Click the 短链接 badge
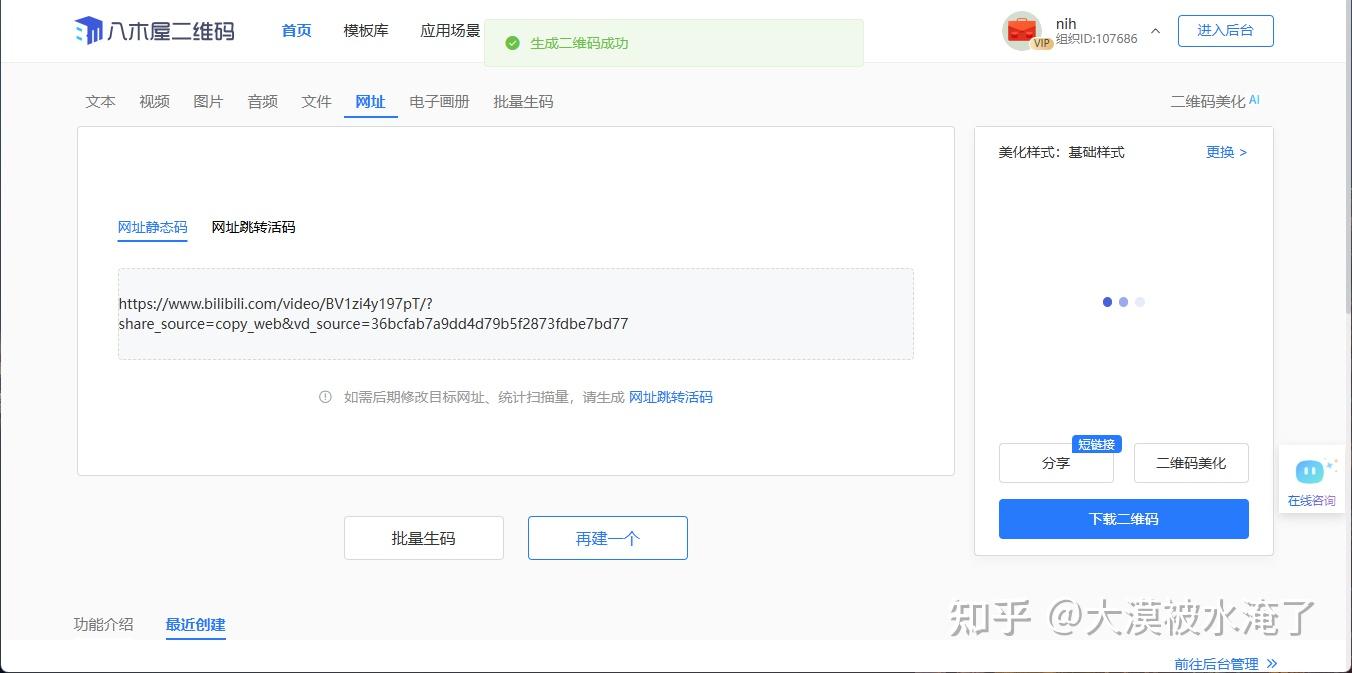This screenshot has width=1352, height=673. point(1097,444)
